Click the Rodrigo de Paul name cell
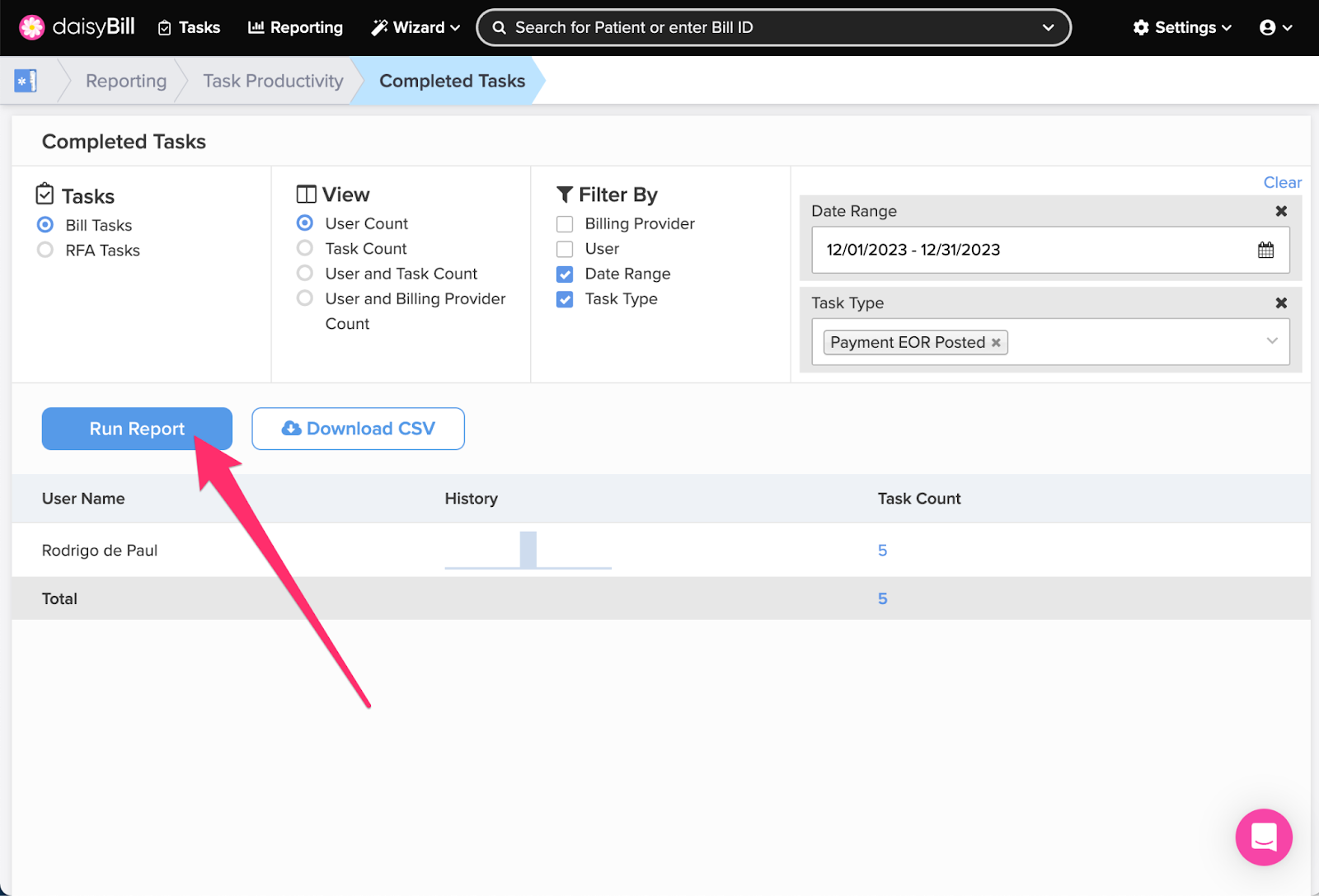The image size is (1319, 896). 100,550
